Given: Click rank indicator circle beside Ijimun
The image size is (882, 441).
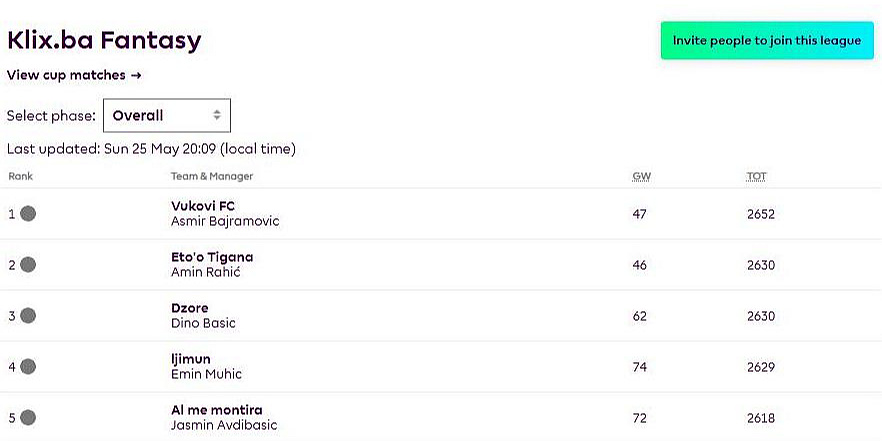Looking at the screenshot, I should pos(28,366).
